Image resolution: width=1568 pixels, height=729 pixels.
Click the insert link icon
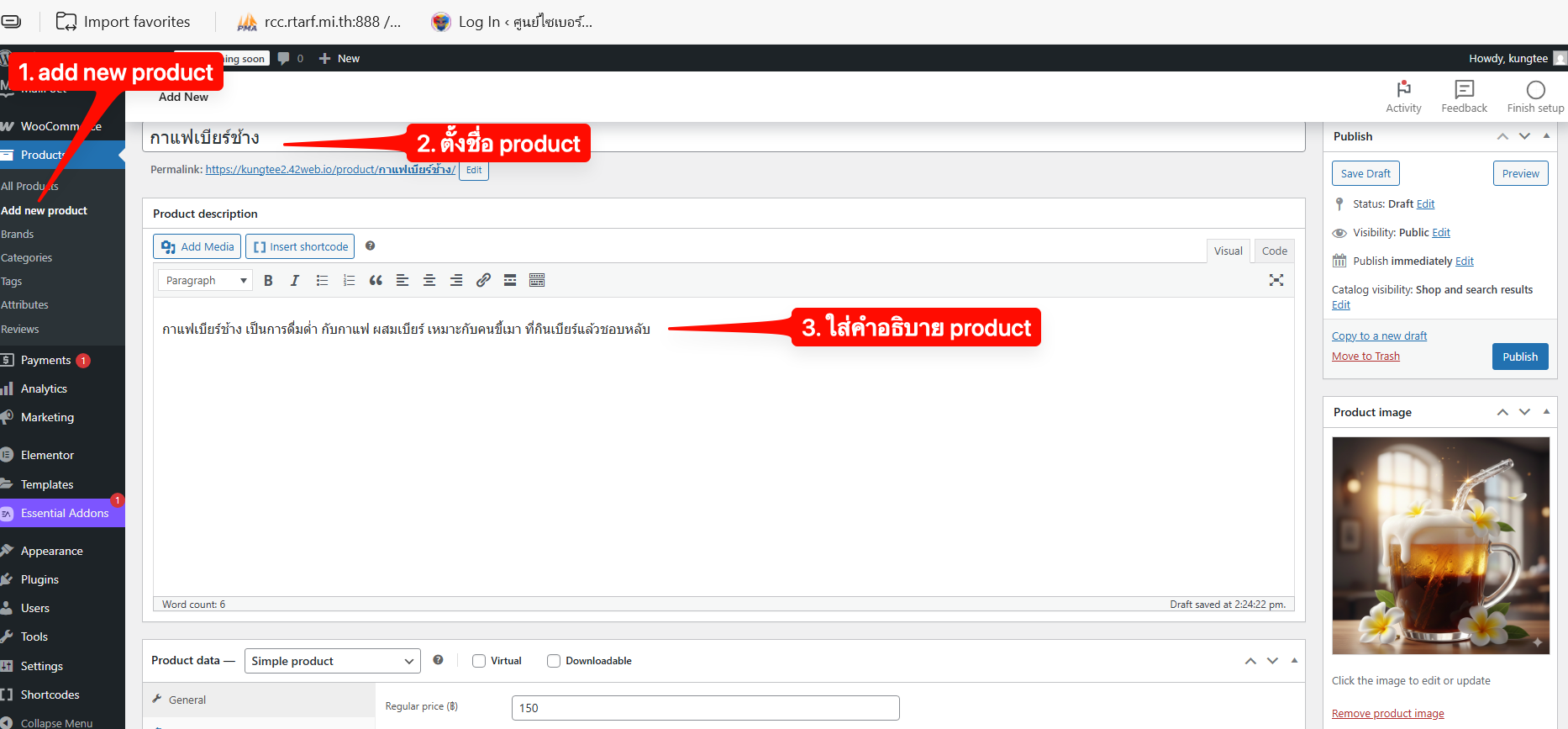[483, 281]
